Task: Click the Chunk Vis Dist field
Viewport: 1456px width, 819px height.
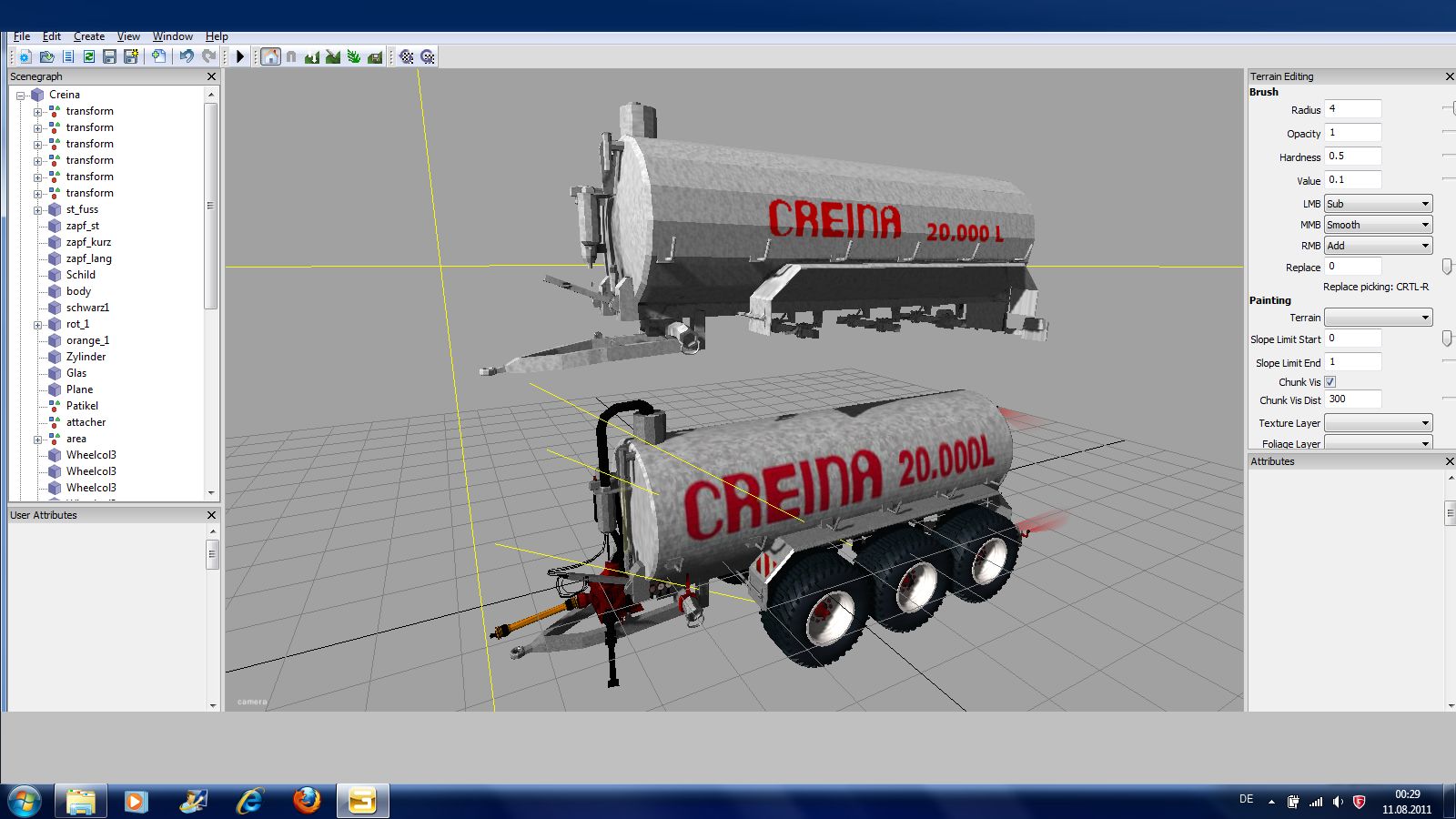Action: click(x=1352, y=399)
